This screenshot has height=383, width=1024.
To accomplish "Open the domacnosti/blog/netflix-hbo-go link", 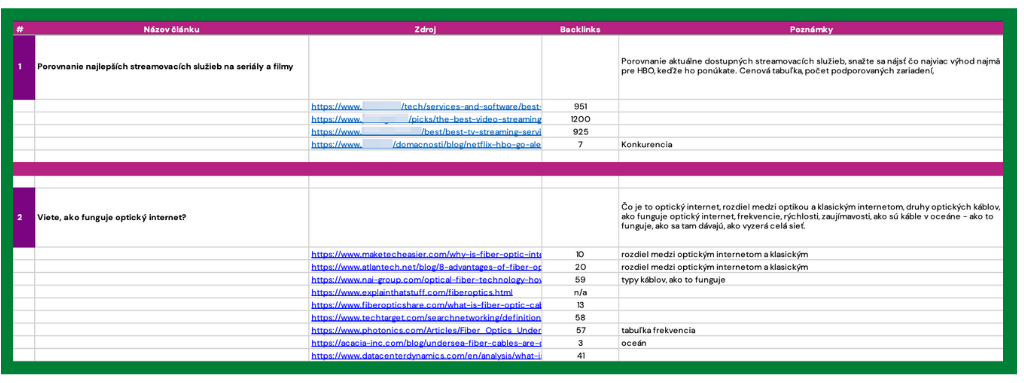I will 426,144.
